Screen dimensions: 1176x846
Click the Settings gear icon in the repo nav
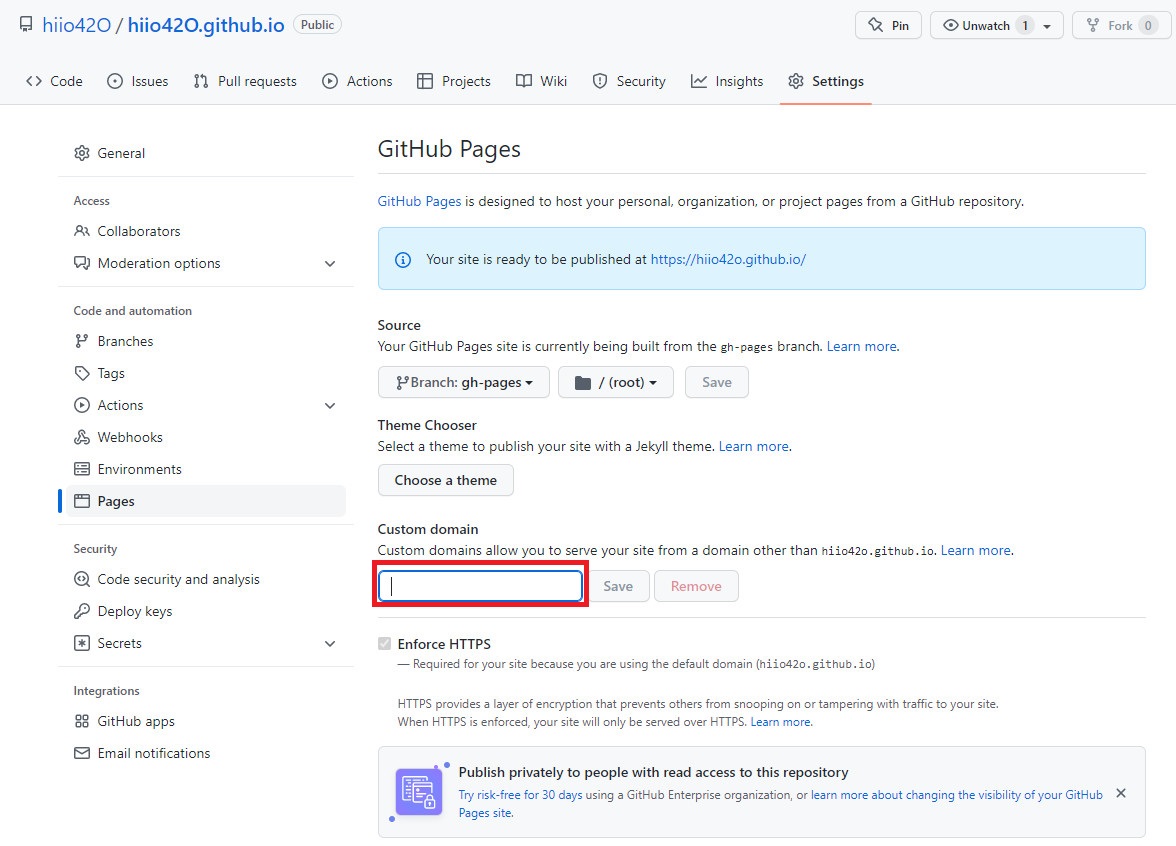[796, 81]
